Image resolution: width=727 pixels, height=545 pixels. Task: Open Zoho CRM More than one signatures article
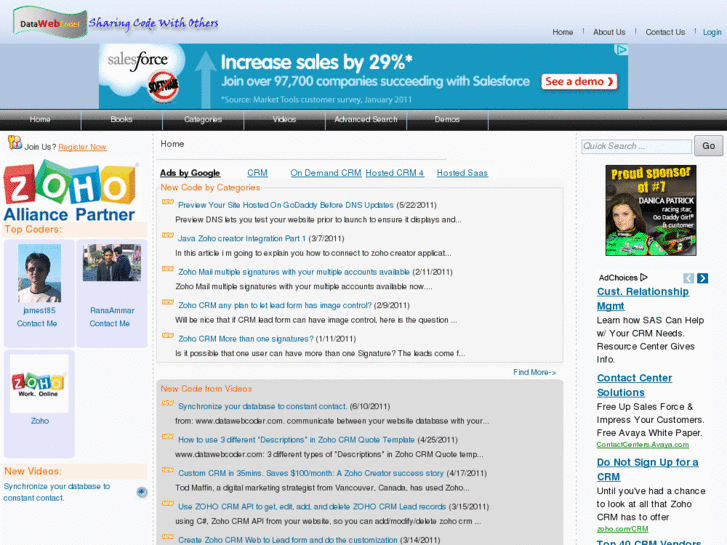tap(246, 339)
